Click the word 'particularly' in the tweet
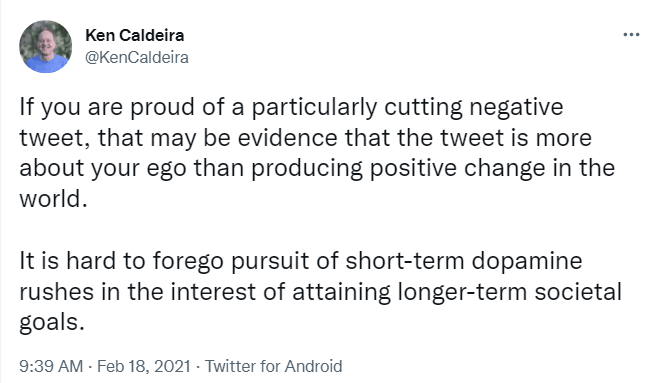Viewport: 653px width, 383px height. pyautogui.click(x=314, y=107)
